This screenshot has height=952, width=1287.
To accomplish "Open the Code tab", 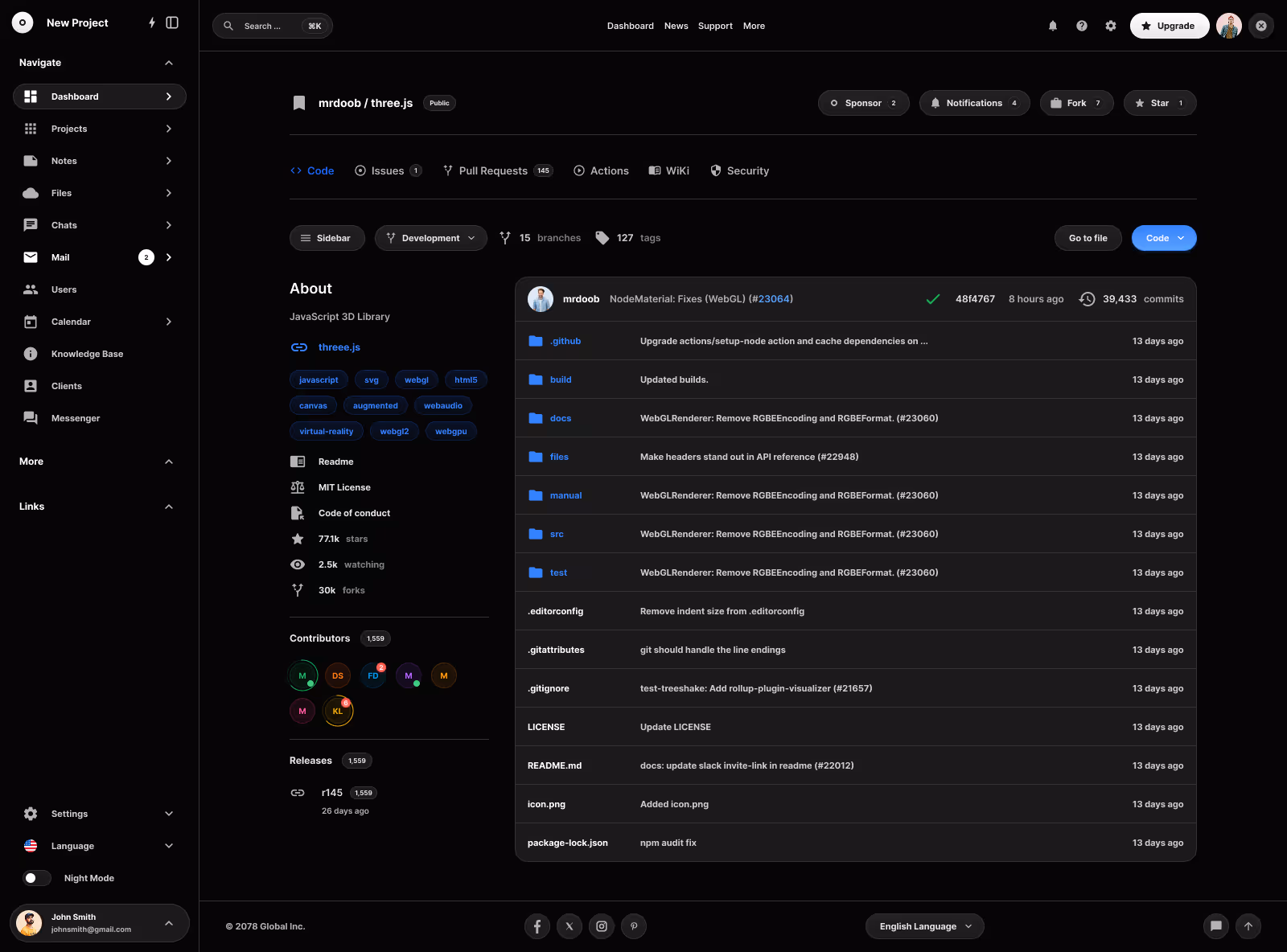I will (312, 170).
